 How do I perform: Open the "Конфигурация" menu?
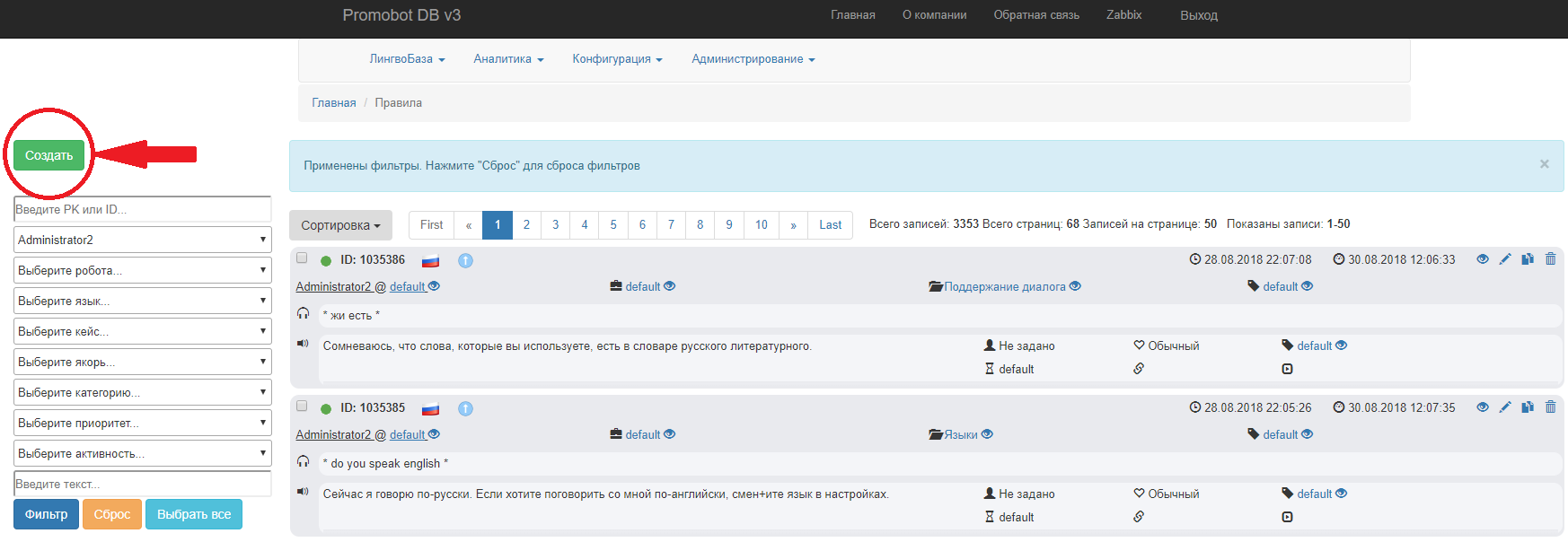pyautogui.click(x=617, y=59)
